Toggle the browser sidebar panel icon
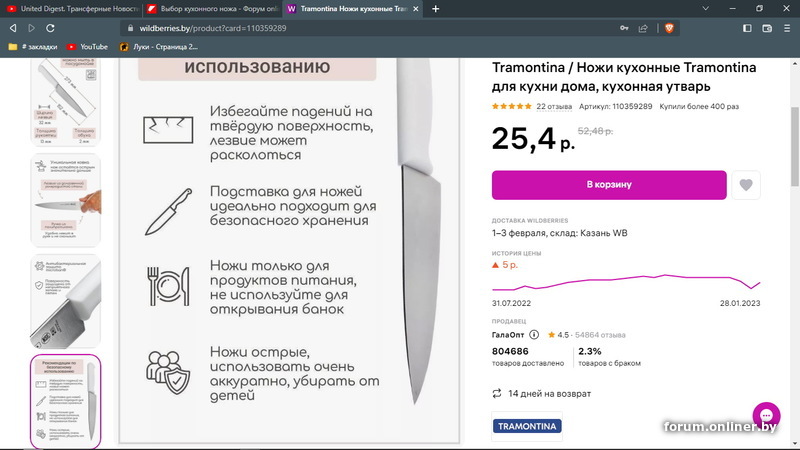800x450 pixels. [x=747, y=28]
